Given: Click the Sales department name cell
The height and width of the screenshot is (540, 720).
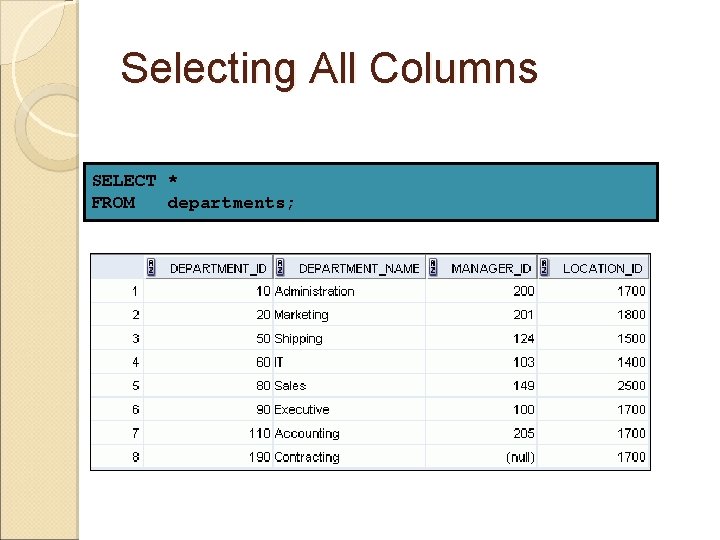Looking at the screenshot, I should click(349, 386).
